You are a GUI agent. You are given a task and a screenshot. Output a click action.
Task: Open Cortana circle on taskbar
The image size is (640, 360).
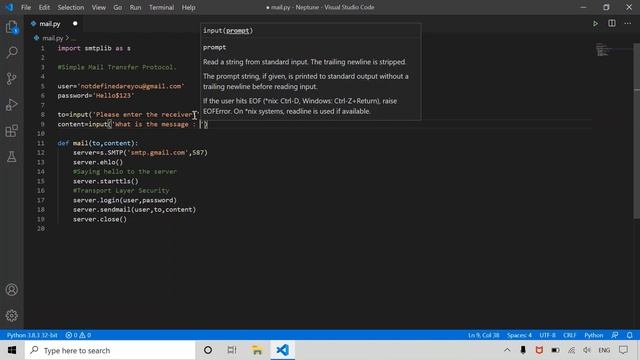(208, 350)
